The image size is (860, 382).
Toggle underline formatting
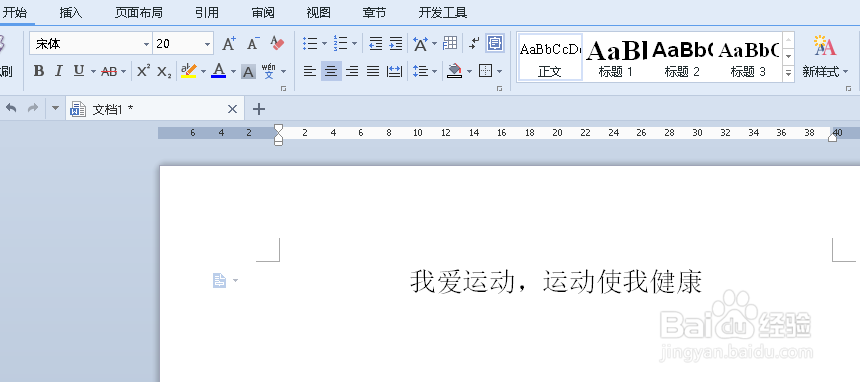tap(79, 71)
